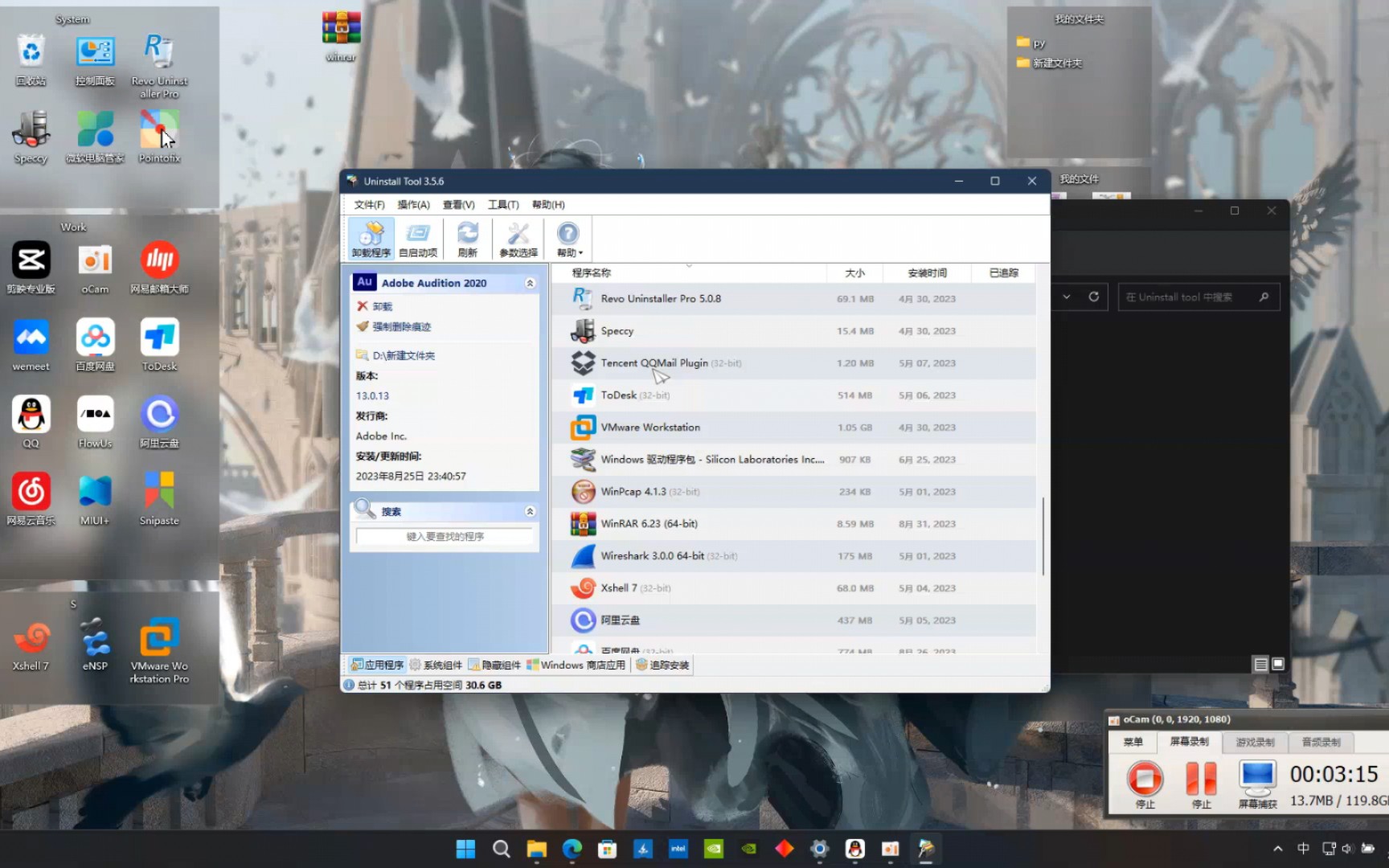Open the Help dropdown in toolbar
Viewport: 1389px width, 868px height.
(x=569, y=239)
